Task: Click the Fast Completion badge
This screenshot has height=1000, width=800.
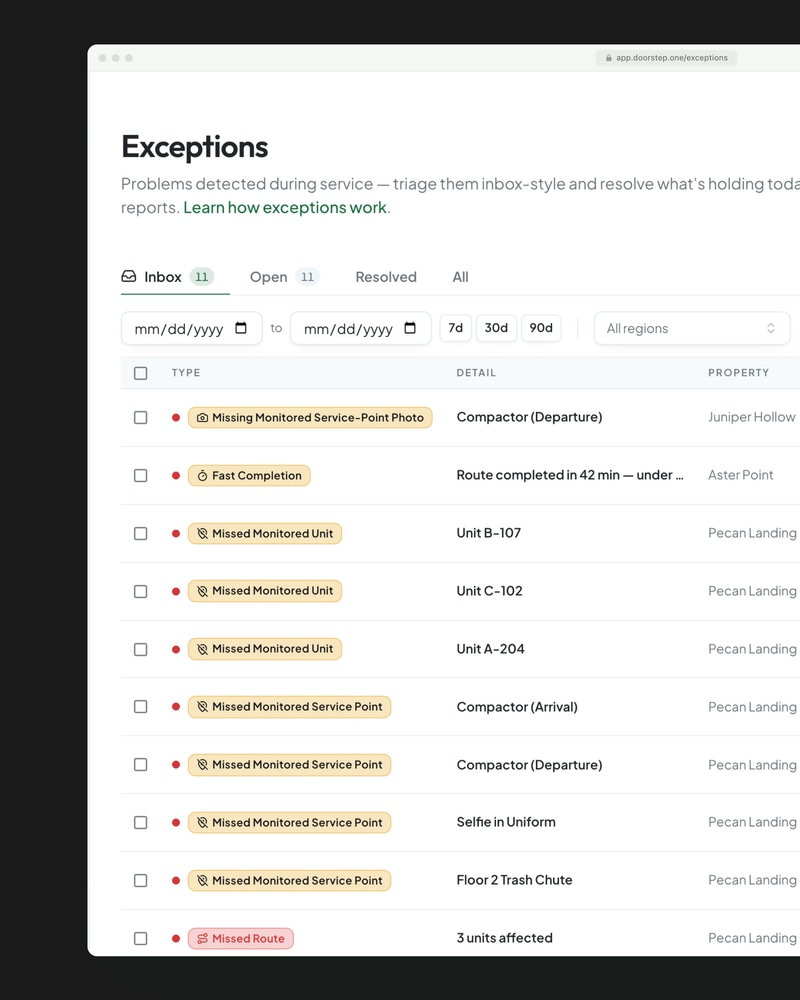Action: (249, 476)
